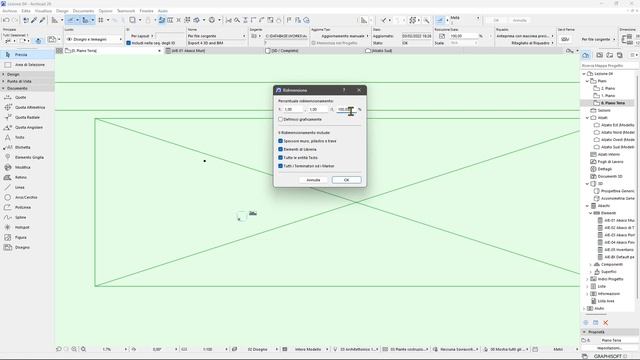Click the Ricerca Mappa Progetto search field

click(x=609, y=65)
